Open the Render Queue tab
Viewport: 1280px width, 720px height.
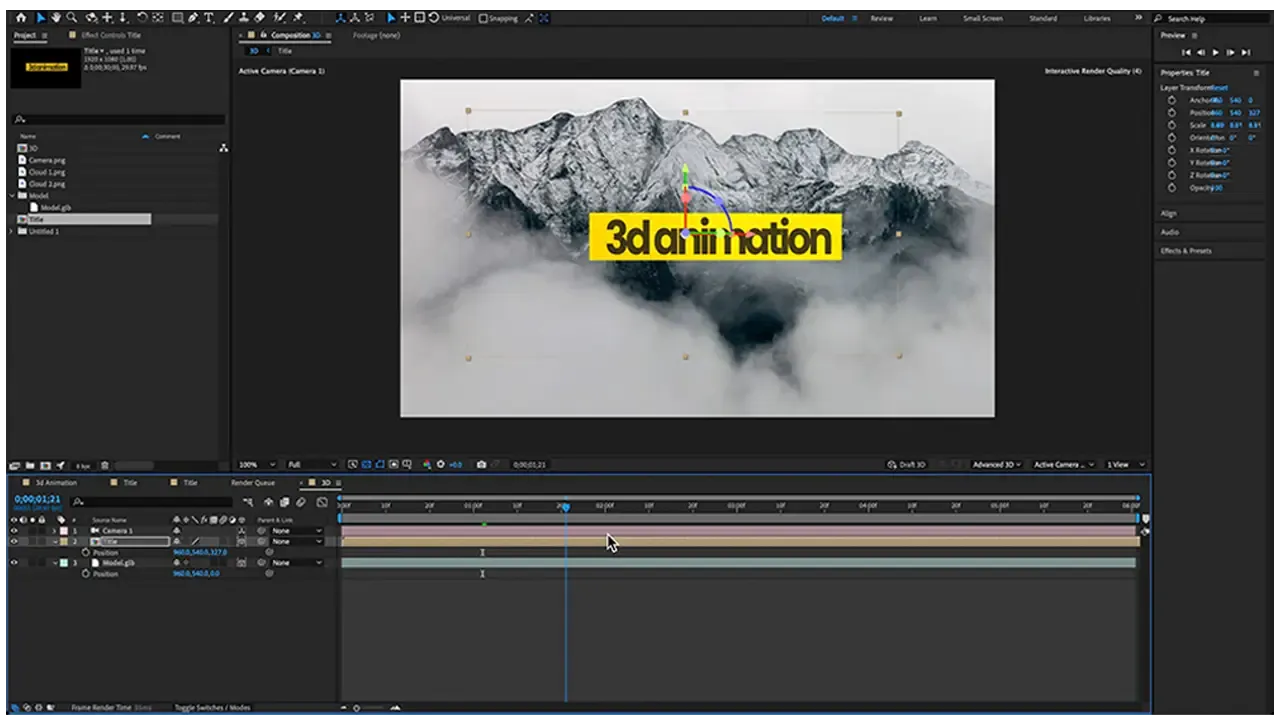tap(252, 482)
